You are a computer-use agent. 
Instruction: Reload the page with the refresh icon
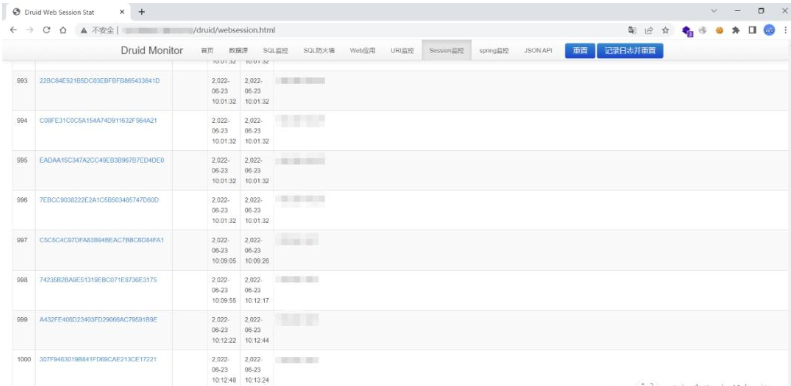click(x=46, y=30)
